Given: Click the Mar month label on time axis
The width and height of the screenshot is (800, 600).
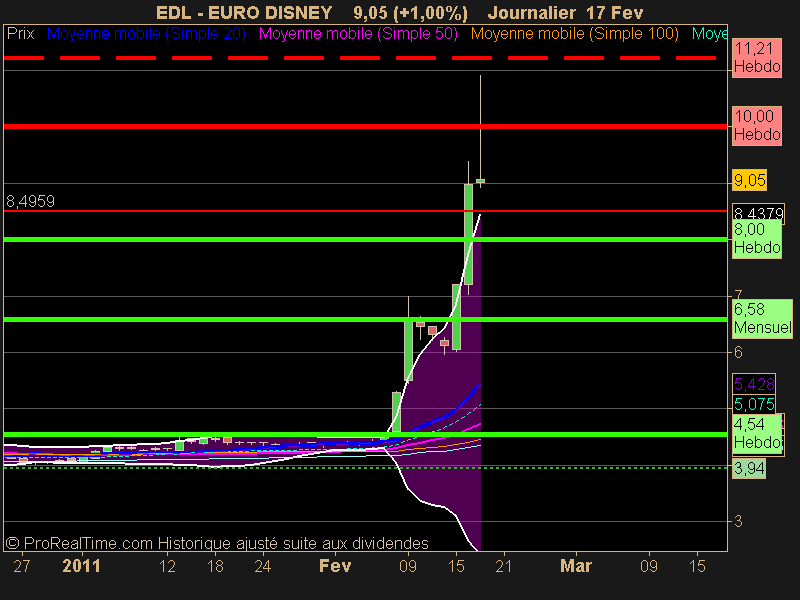Looking at the screenshot, I should (x=576, y=566).
